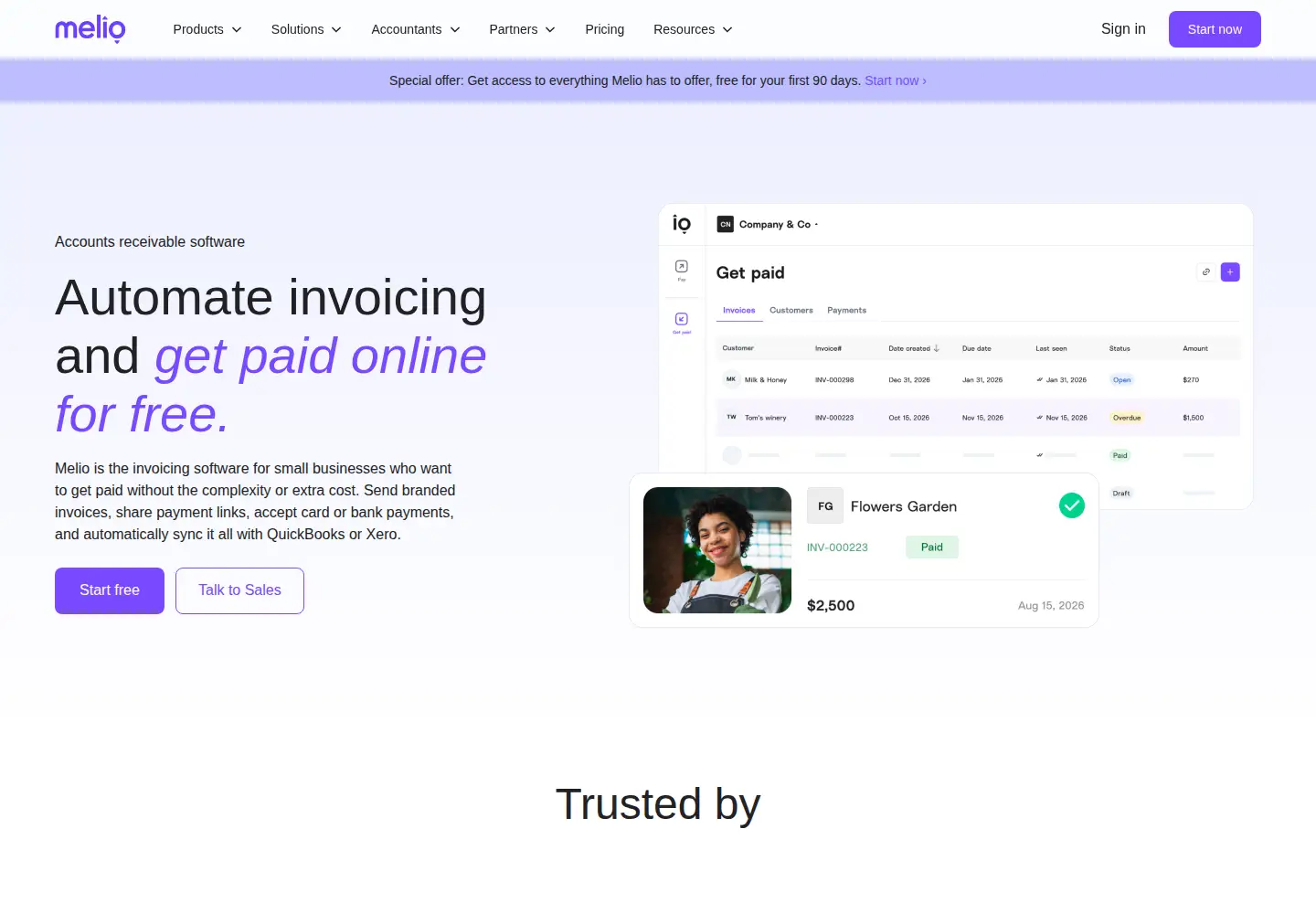1316x914 pixels.
Task: Click the $1,500 amount
Action: pyautogui.click(x=1194, y=418)
